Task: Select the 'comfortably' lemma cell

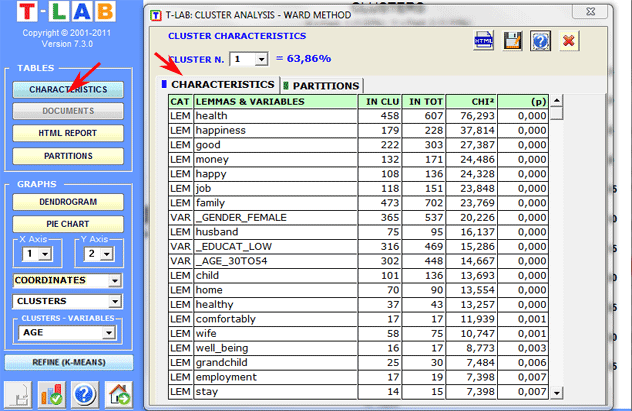Action: [x=276, y=319]
